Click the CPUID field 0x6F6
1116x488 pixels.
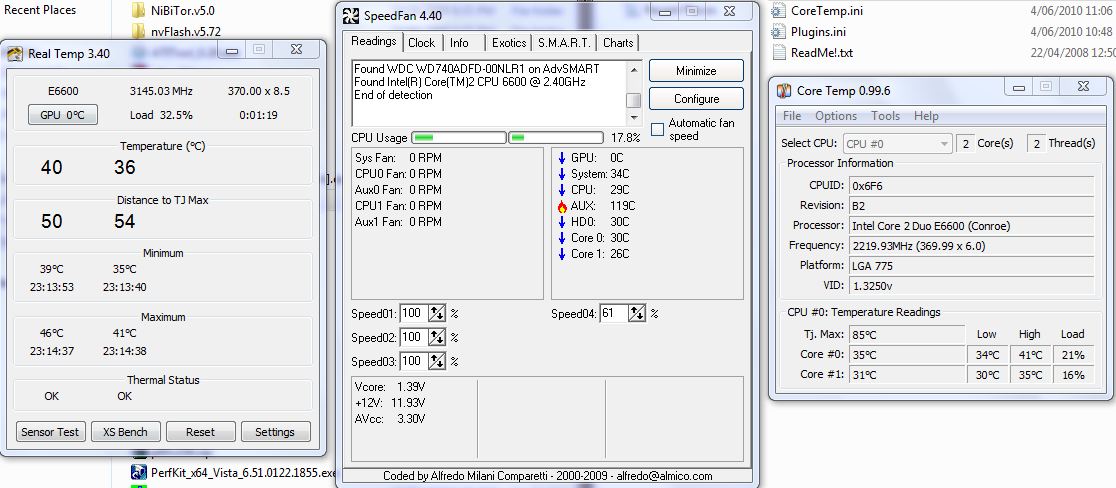[x=972, y=186]
